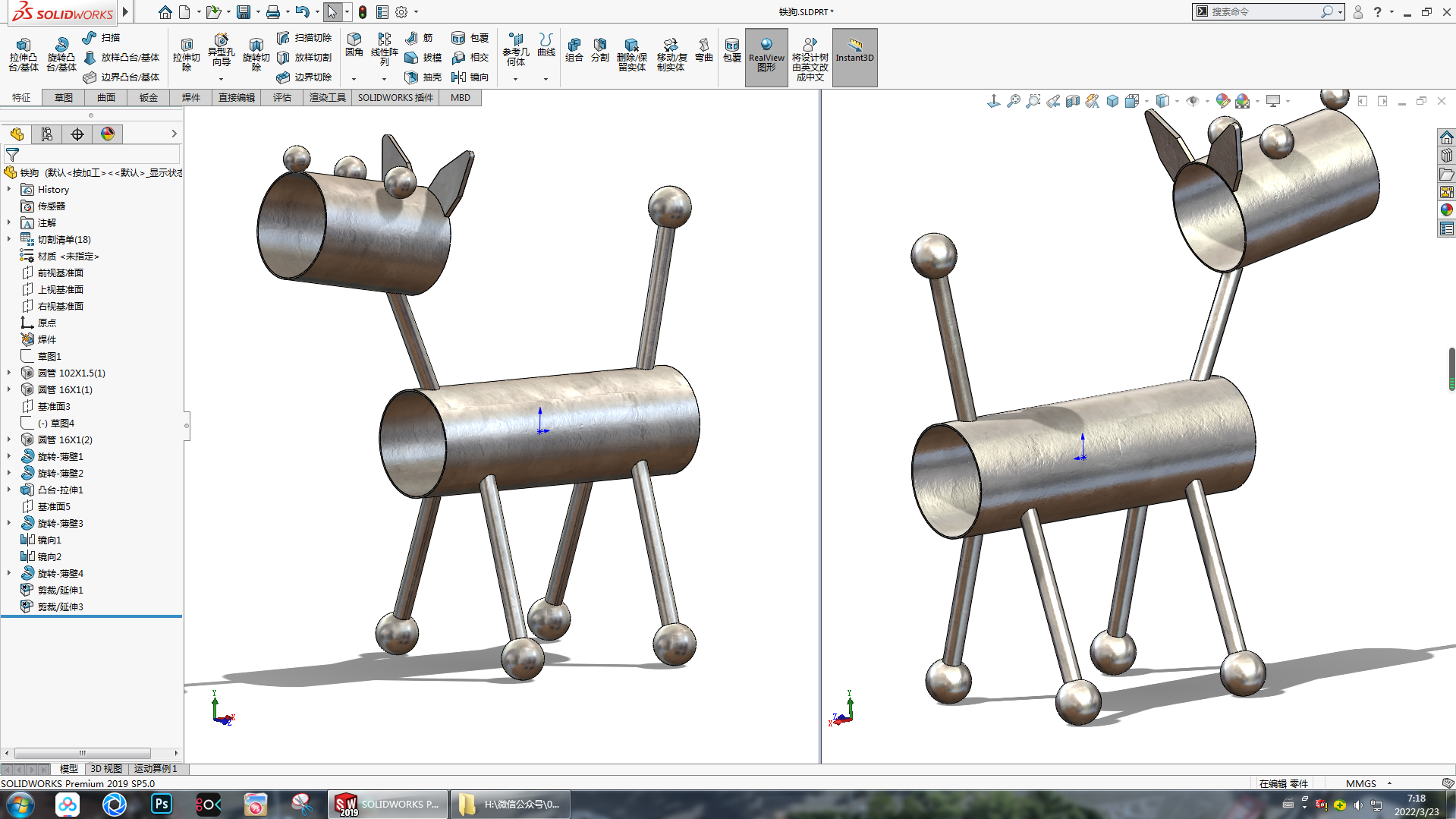
Task: Expand the 凸台-拉伸1 feature node
Action: pos(9,490)
